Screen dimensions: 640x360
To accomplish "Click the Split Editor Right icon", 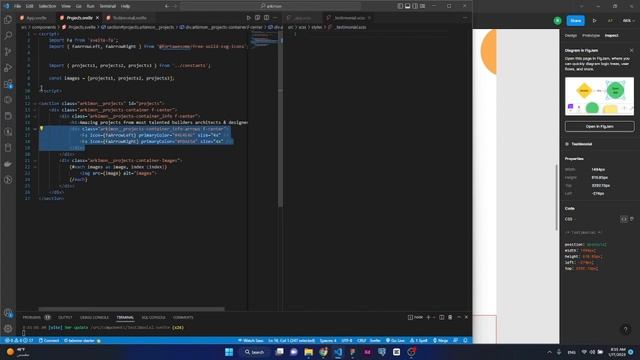I will [266, 18].
